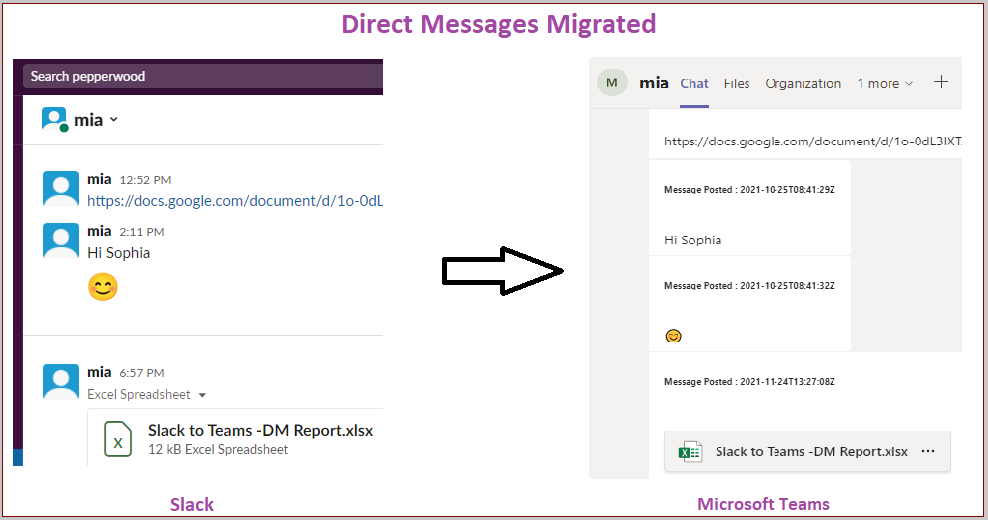Viewport: 988px width, 520px height.
Task: Click mia's avatar on the 2:11 PM message
Action: (60, 240)
